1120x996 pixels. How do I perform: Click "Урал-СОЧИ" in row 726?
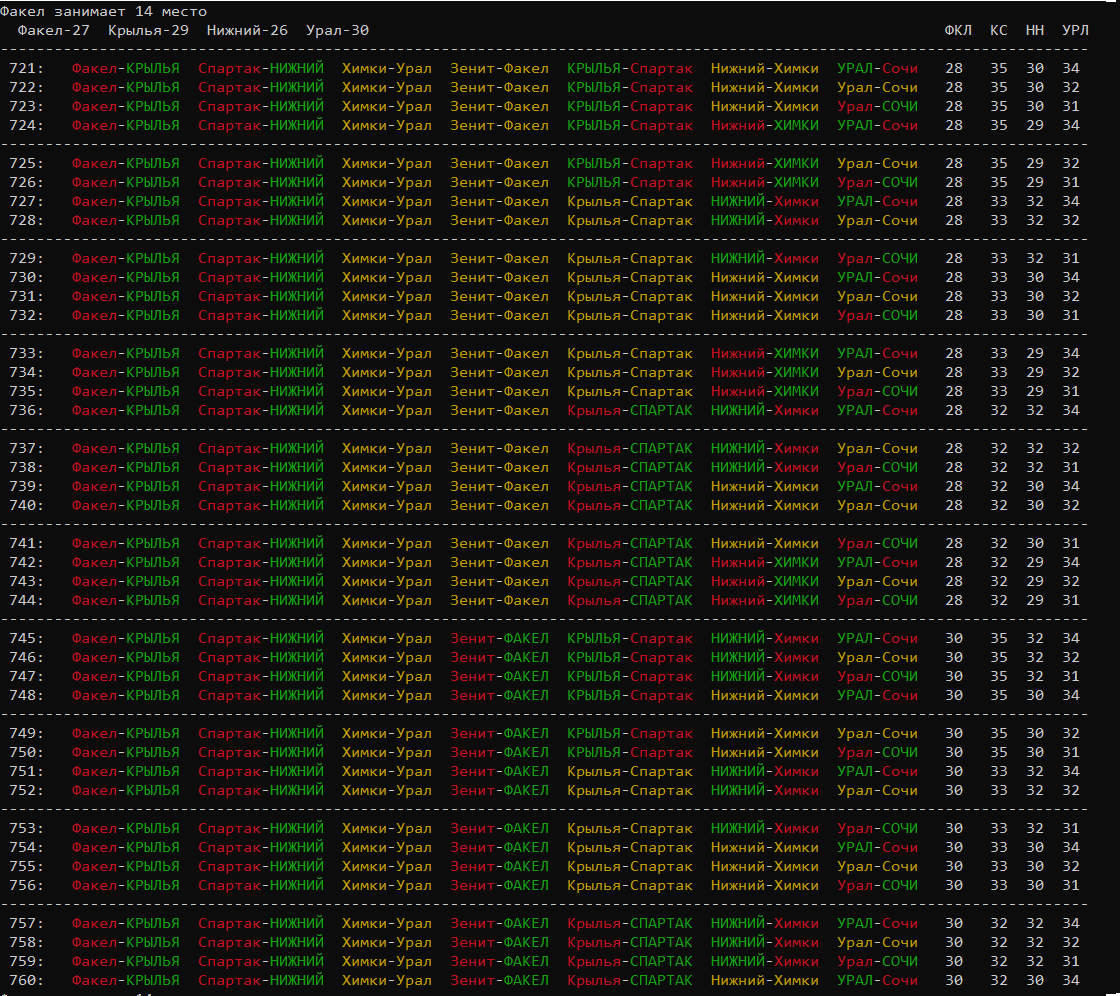(x=877, y=183)
